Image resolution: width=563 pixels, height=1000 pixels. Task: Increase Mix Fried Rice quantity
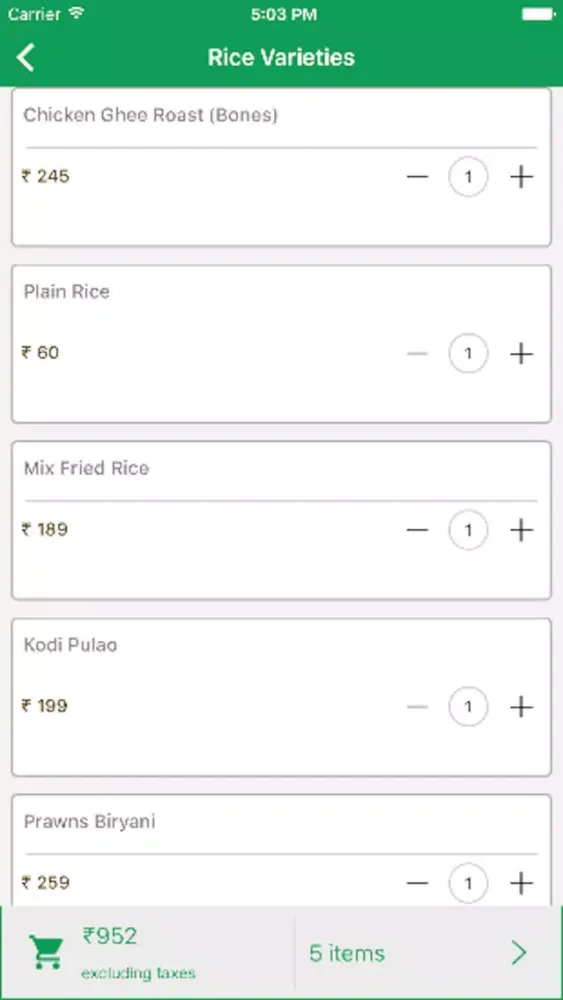[522, 530]
